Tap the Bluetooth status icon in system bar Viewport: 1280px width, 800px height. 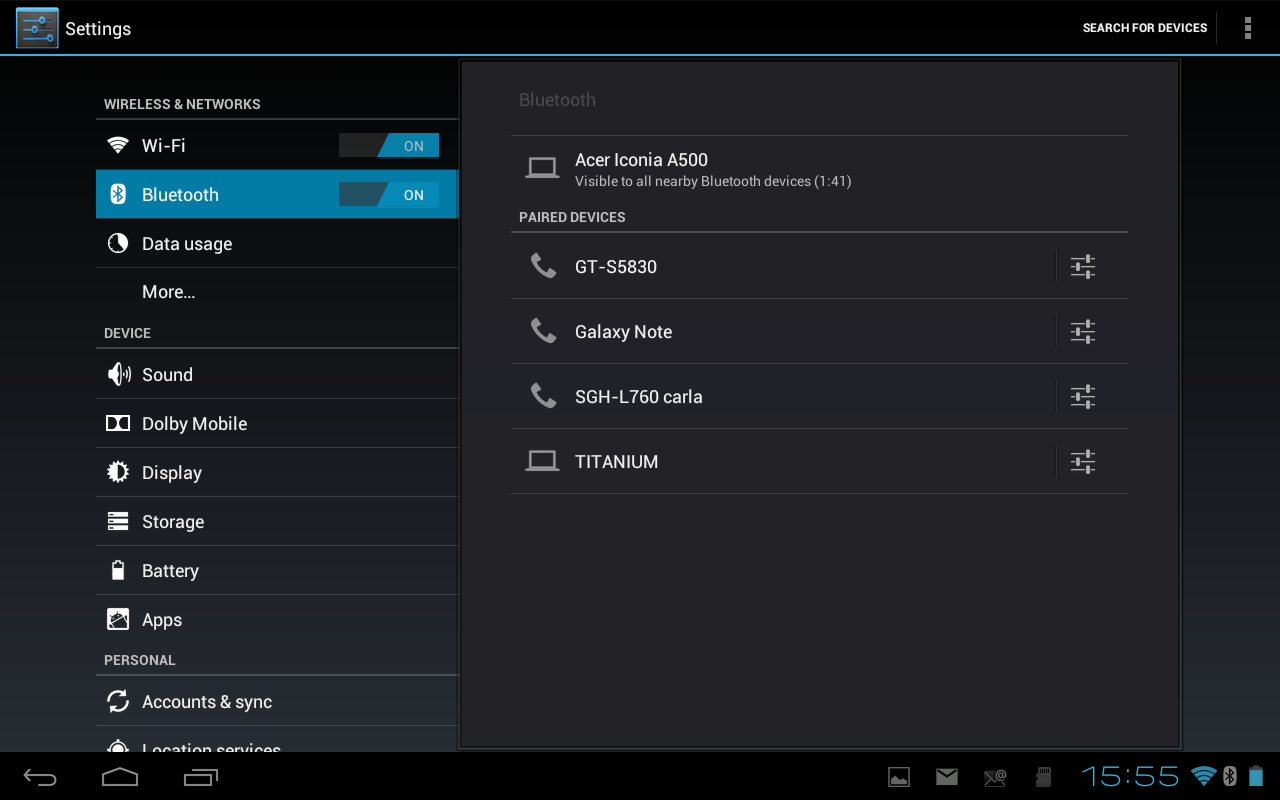coord(1230,776)
